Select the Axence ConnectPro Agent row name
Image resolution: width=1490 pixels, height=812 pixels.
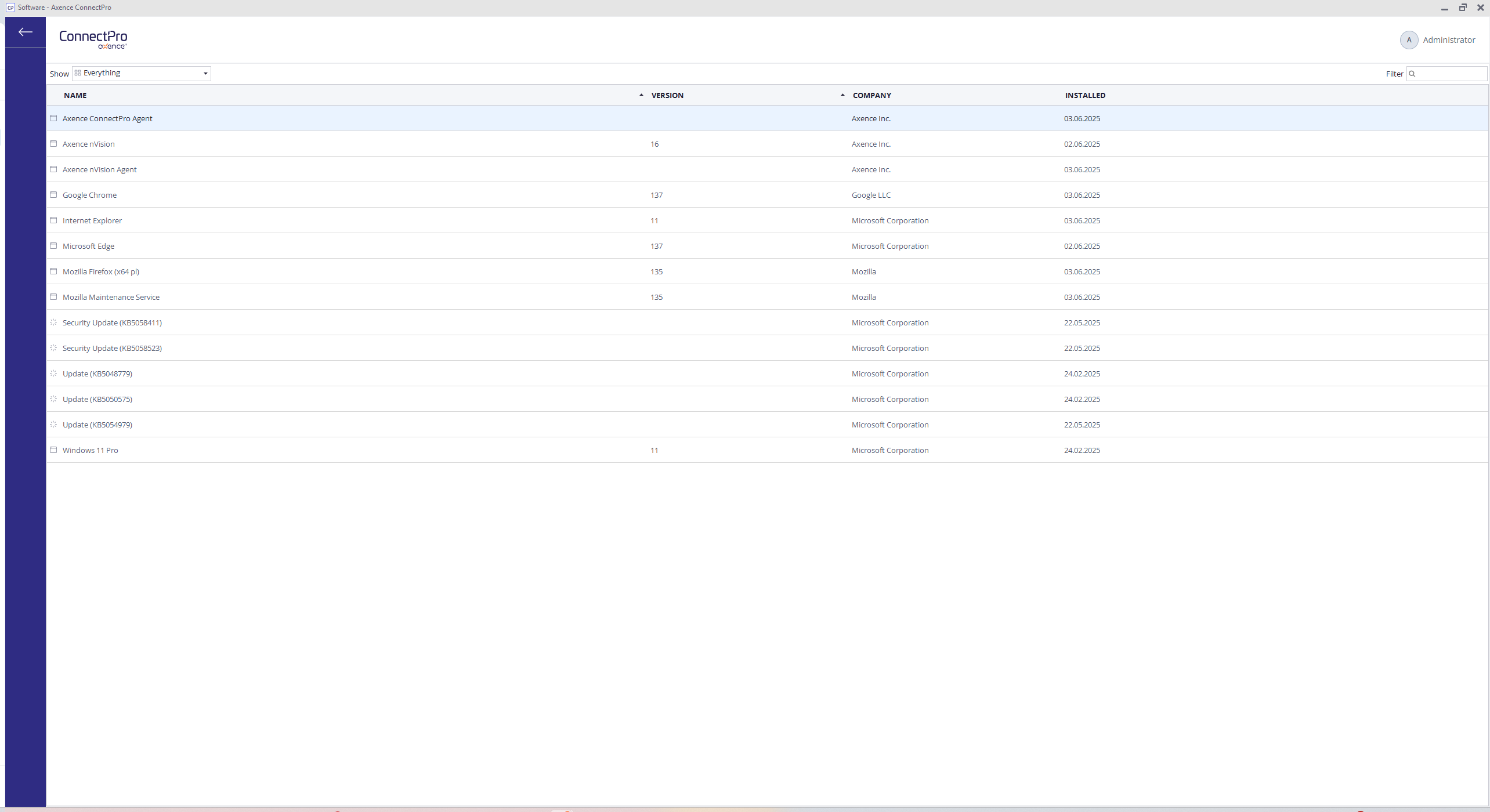coord(107,118)
